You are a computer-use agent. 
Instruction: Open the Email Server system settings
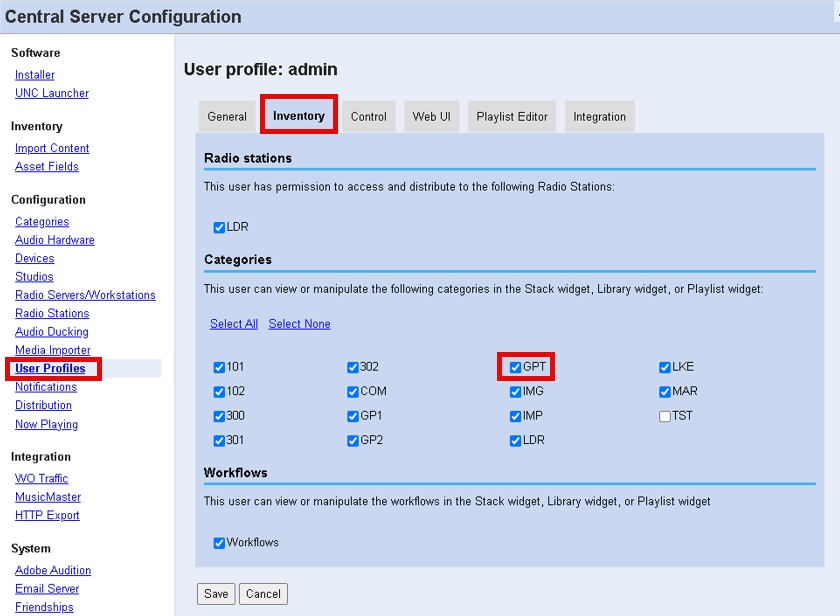click(47, 589)
